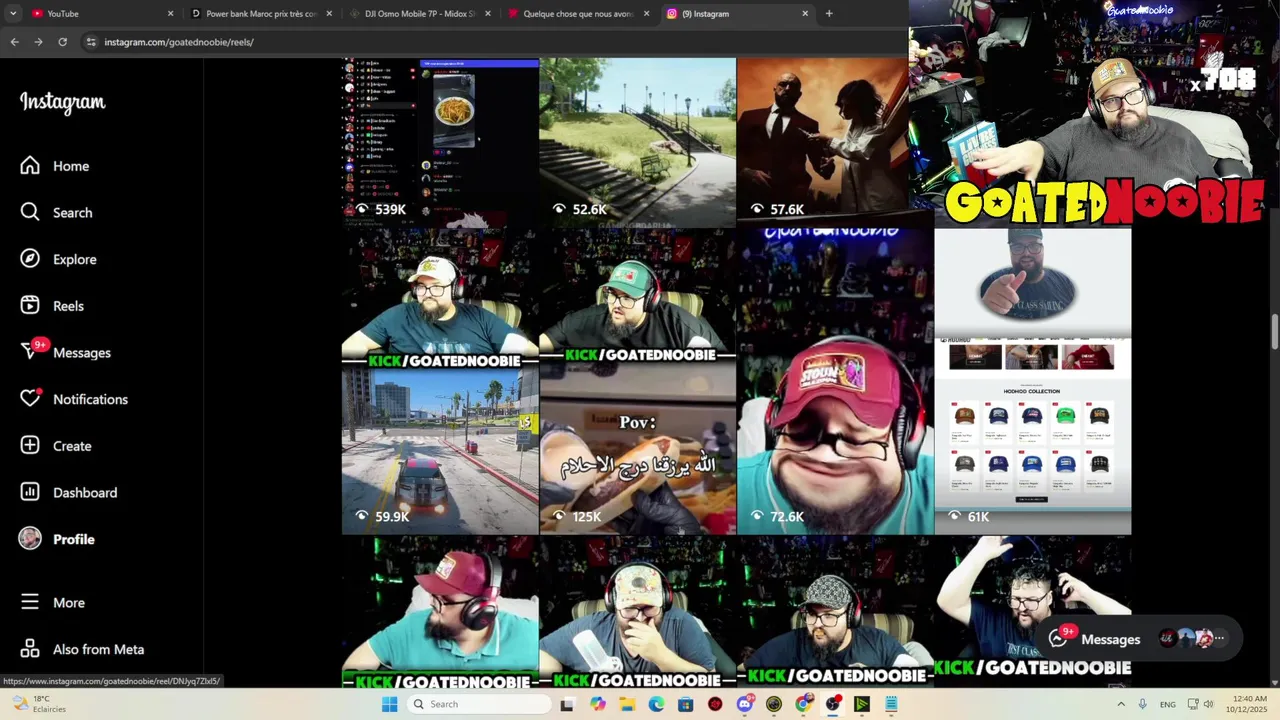Reload the page with the refresh icon
The height and width of the screenshot is (720, 1280).
click(62, 42)
